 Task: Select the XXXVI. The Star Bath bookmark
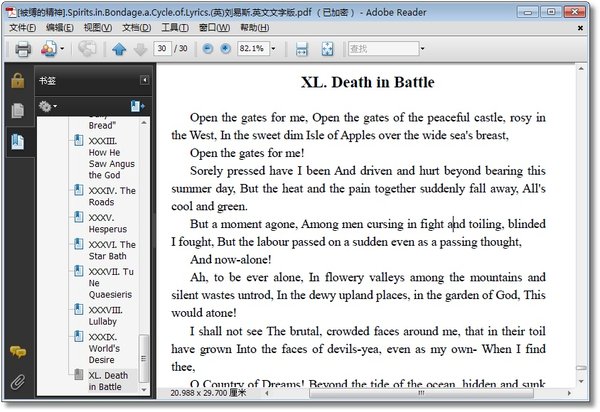(x=112, y=250)
